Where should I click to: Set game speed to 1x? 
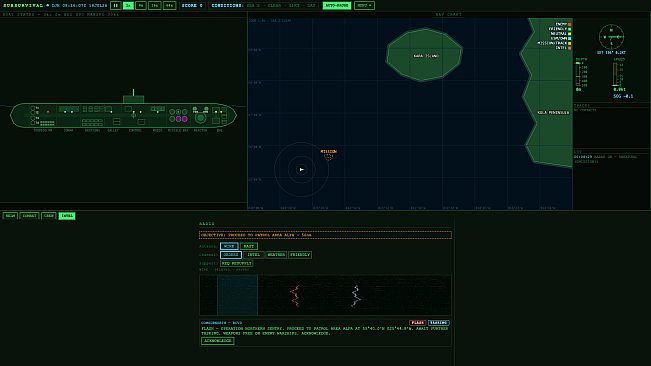[128, 5]
